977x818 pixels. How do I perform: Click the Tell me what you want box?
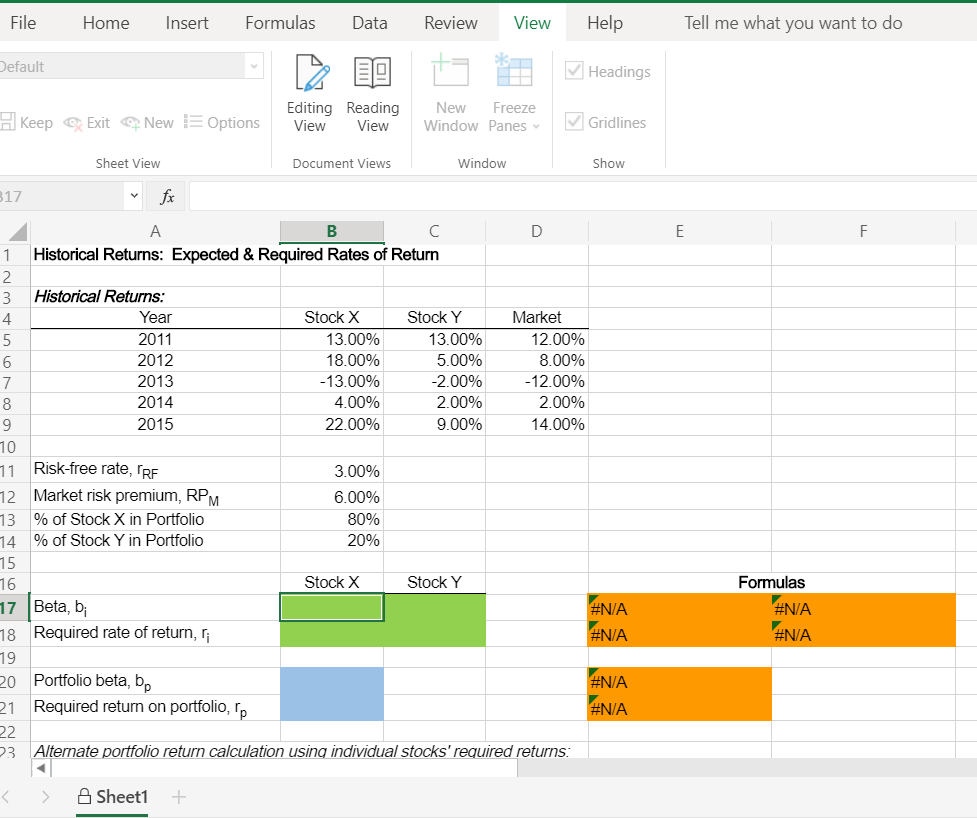[790, 22]
